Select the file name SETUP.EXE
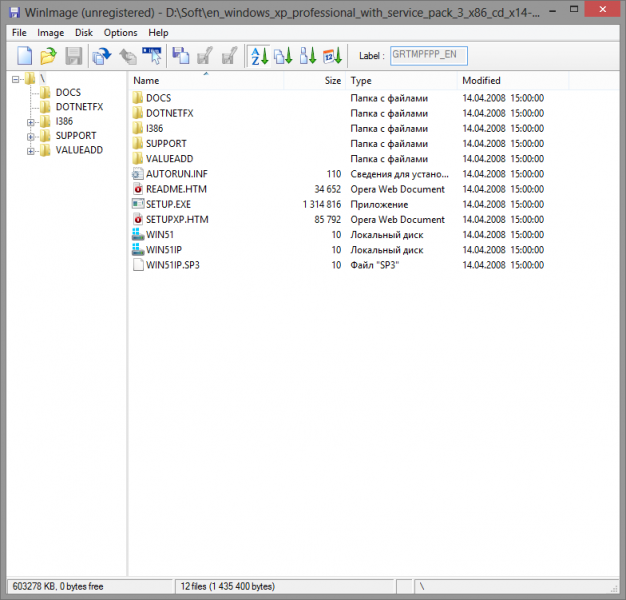Screen dimensions: 626x600 [168, 204]
